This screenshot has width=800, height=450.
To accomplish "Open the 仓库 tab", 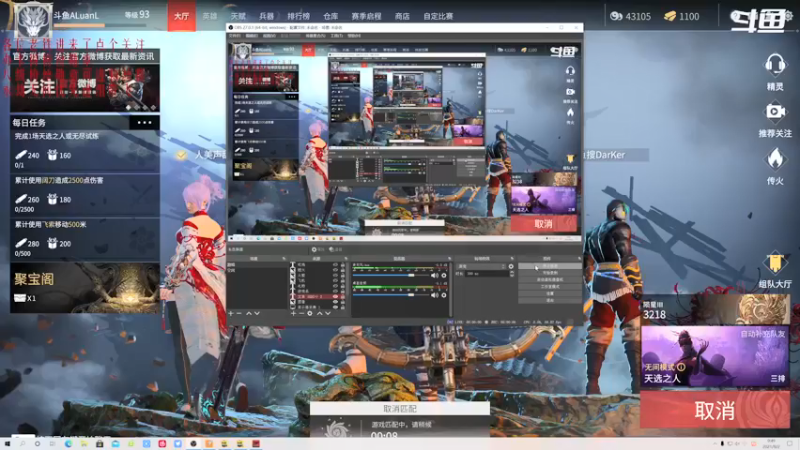I will click(x=331, y=16).
